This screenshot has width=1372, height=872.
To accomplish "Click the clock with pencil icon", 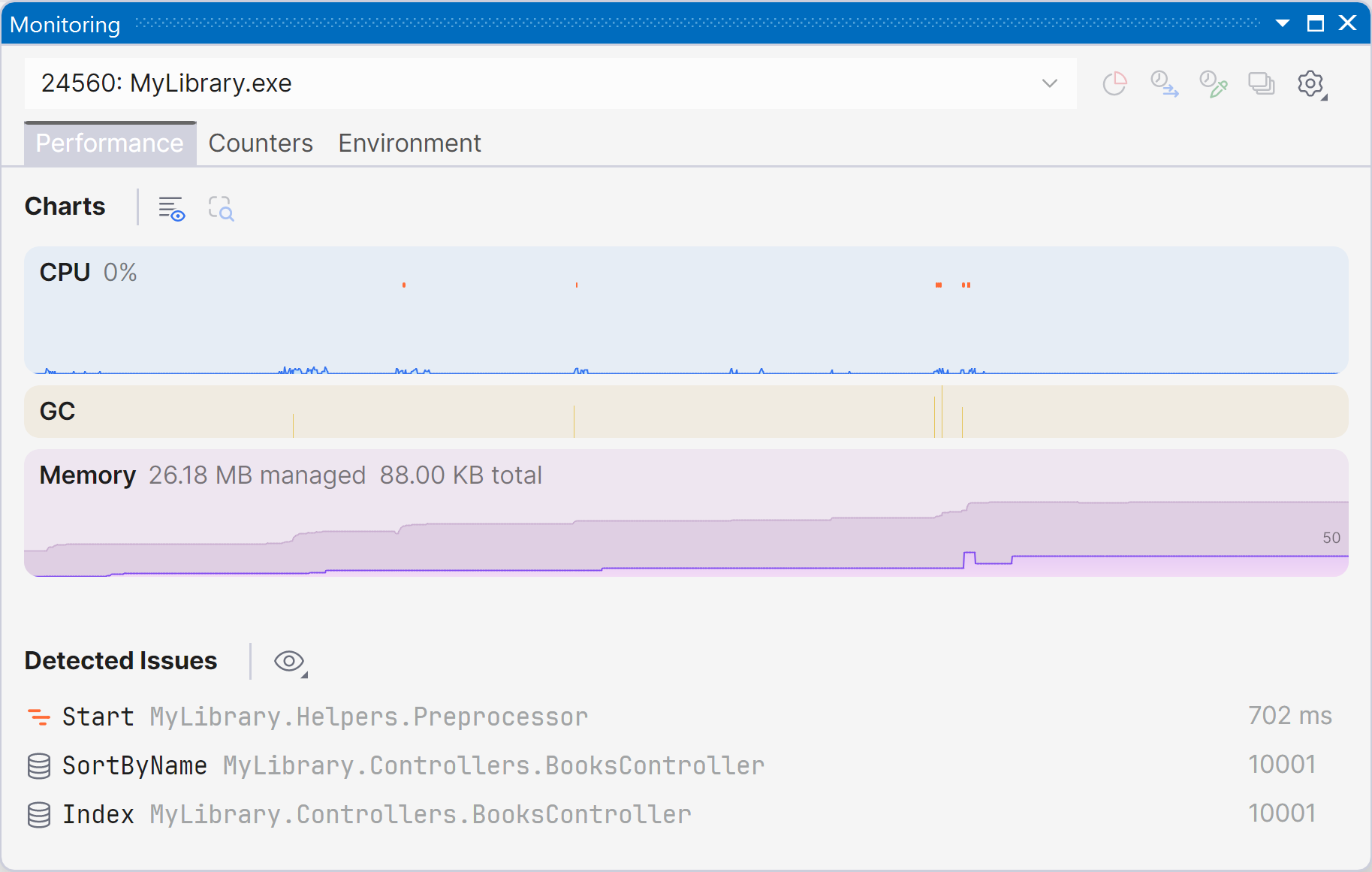I will click(1213, 83).
